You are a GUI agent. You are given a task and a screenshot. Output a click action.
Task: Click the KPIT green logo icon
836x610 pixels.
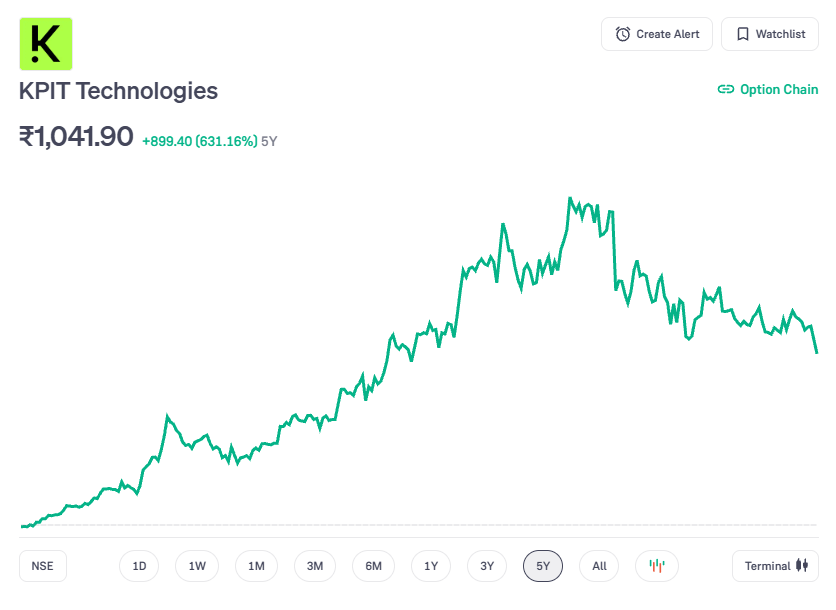[46, 44]
